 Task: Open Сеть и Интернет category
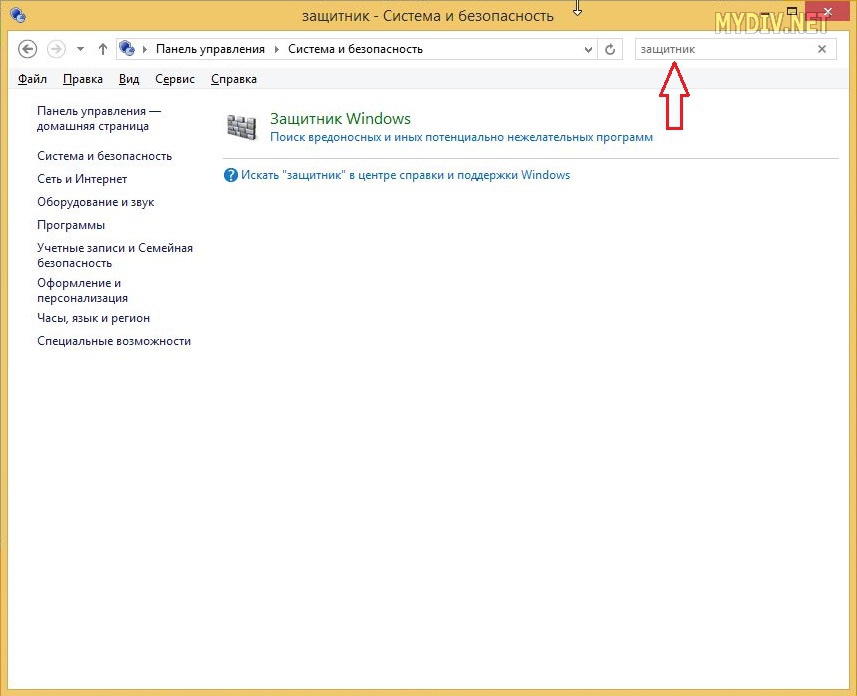point(82,179)
